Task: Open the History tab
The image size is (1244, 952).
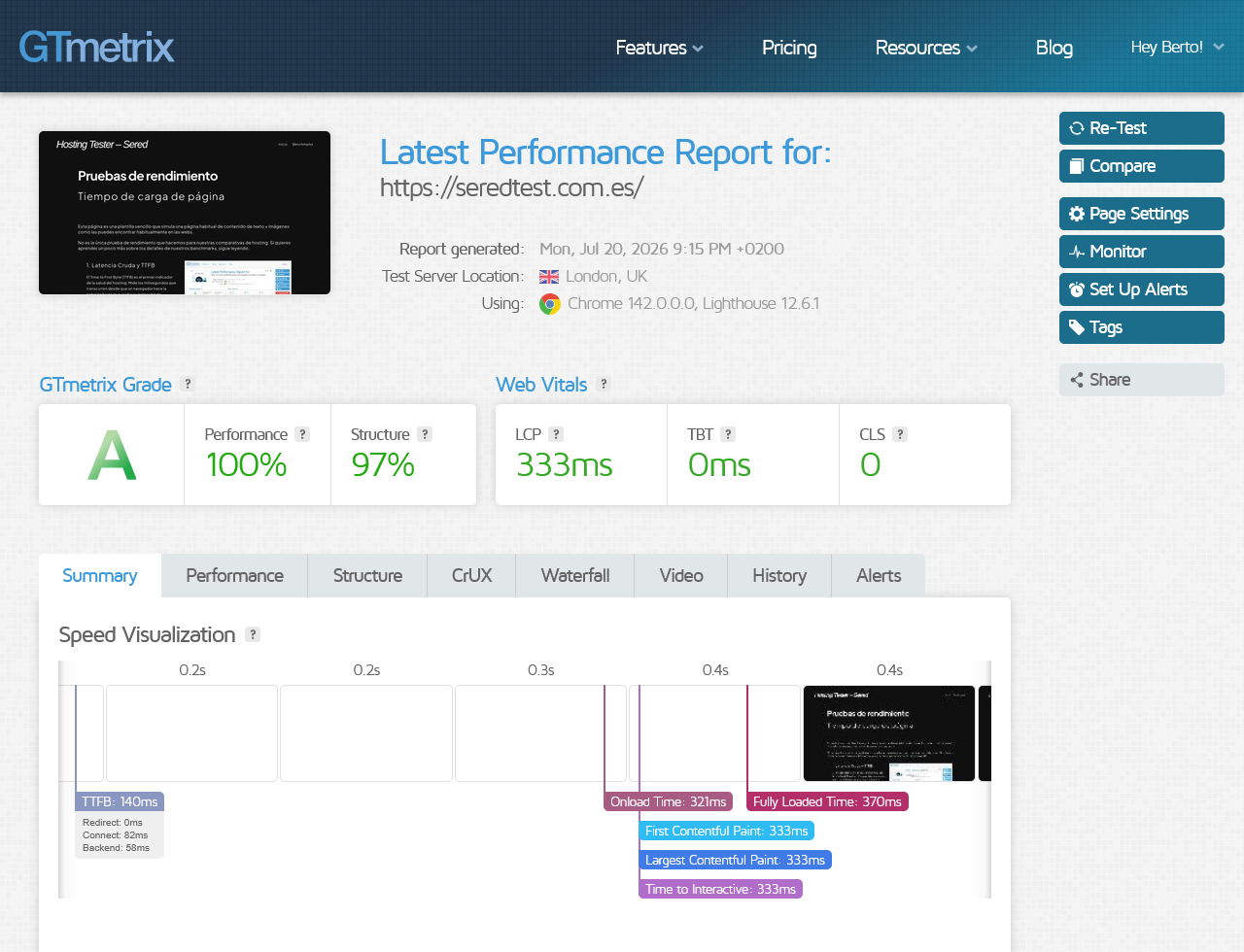Action: (x=779, y=576)
